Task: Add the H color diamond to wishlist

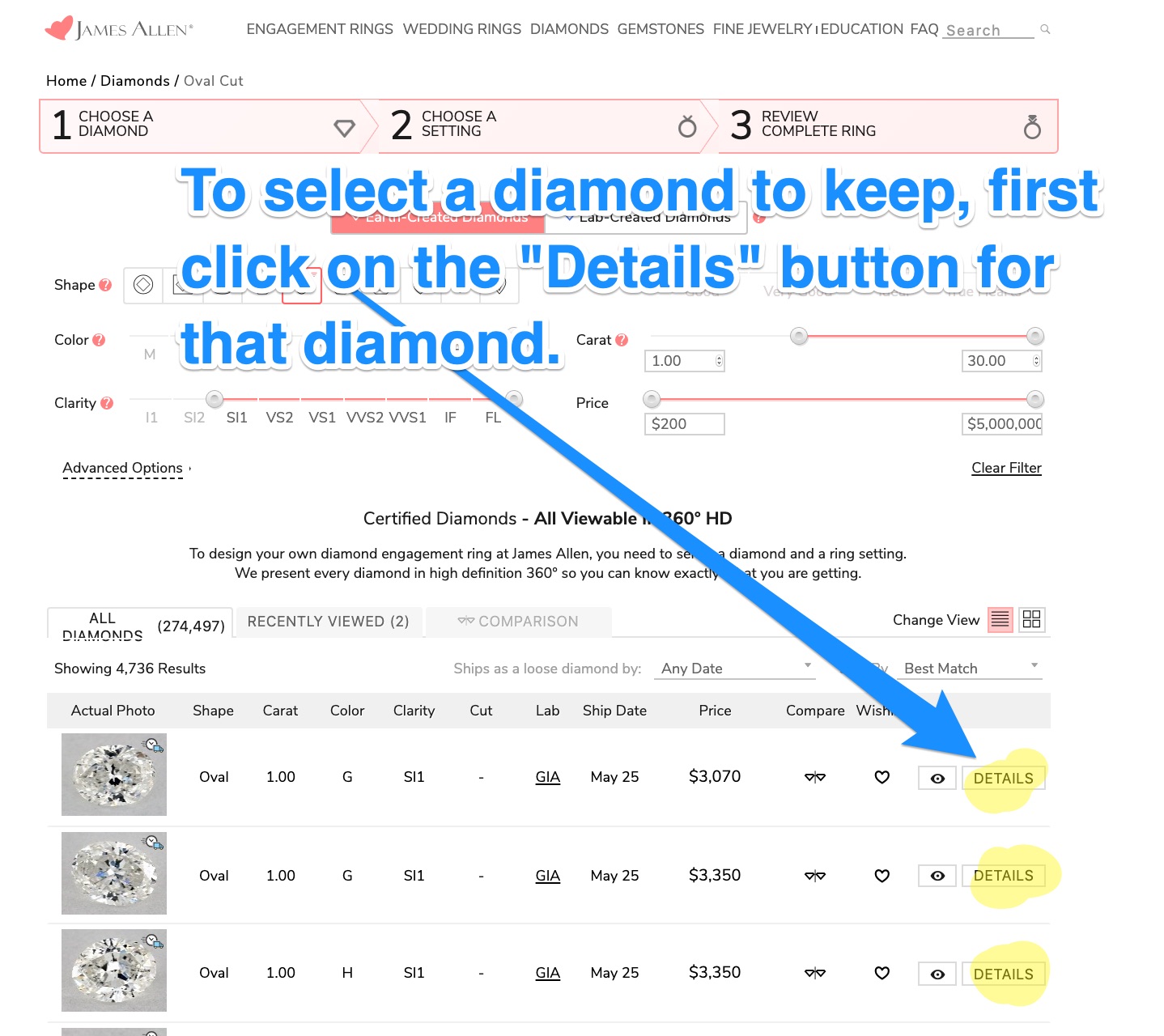Action: (x=882, y=973)
